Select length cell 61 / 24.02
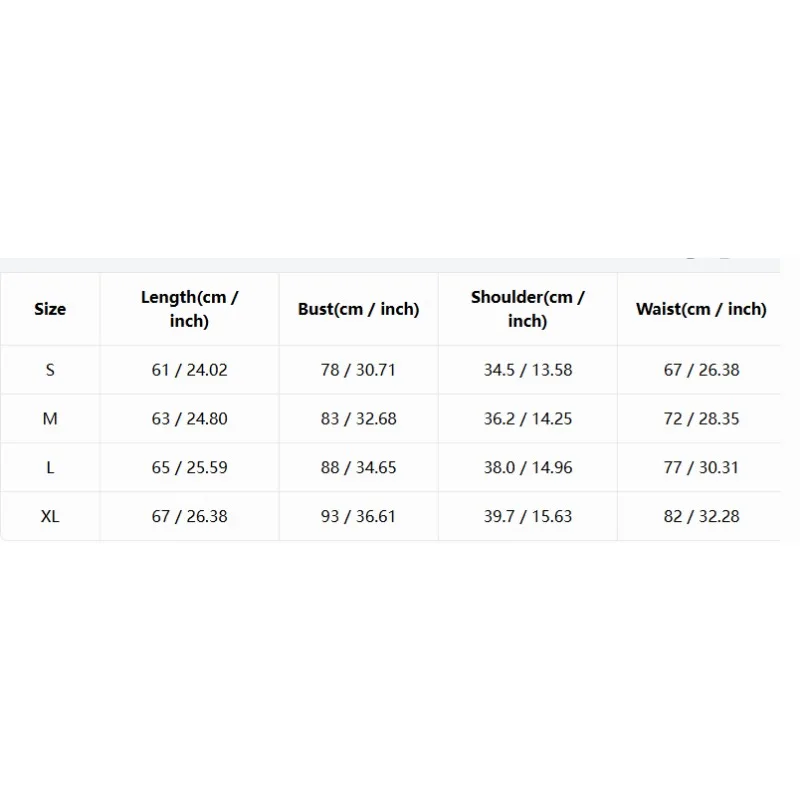 tap(189, 370)
